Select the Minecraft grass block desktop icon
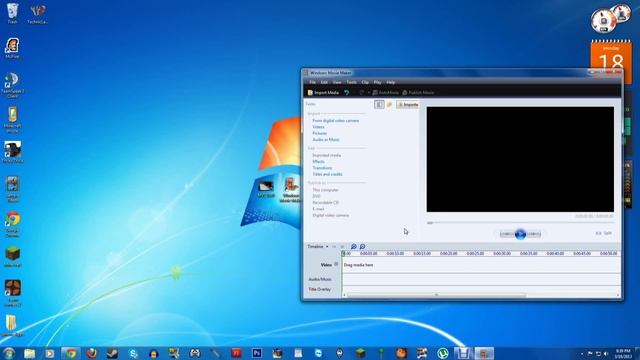 (x=13, y=257)
